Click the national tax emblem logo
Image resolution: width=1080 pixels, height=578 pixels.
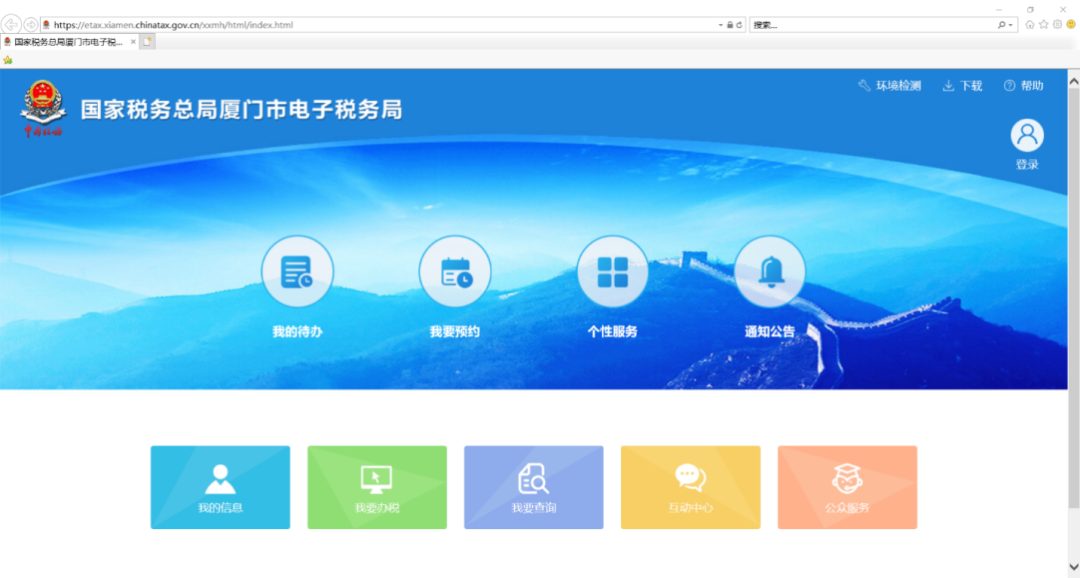point(43,108)
